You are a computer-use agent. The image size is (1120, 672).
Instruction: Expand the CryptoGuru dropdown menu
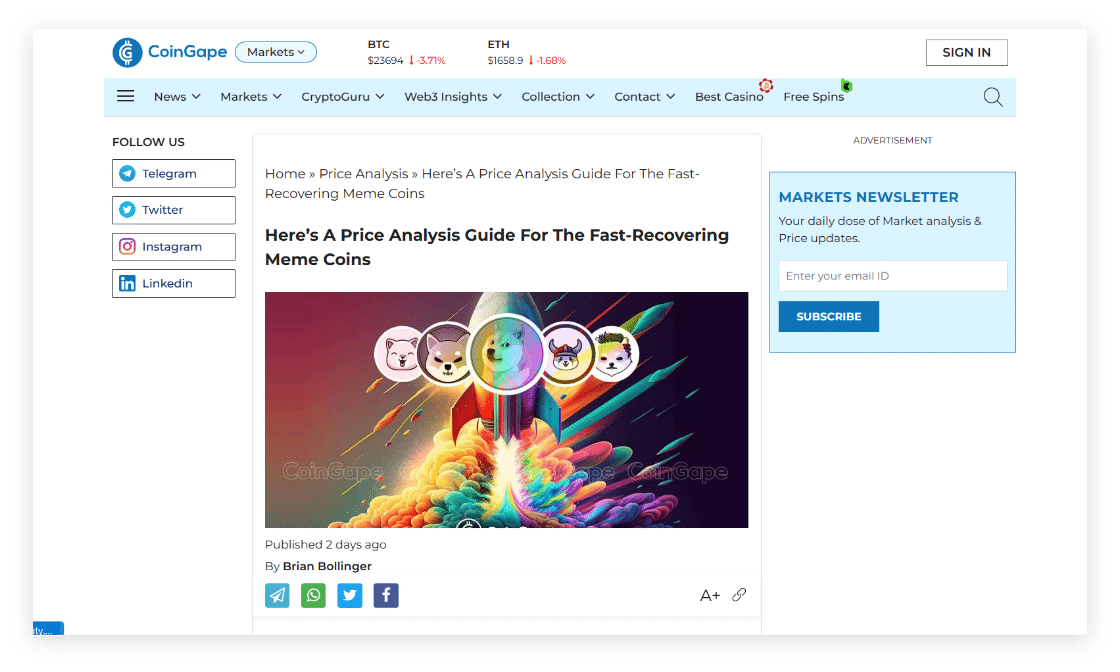click(343, 96)
